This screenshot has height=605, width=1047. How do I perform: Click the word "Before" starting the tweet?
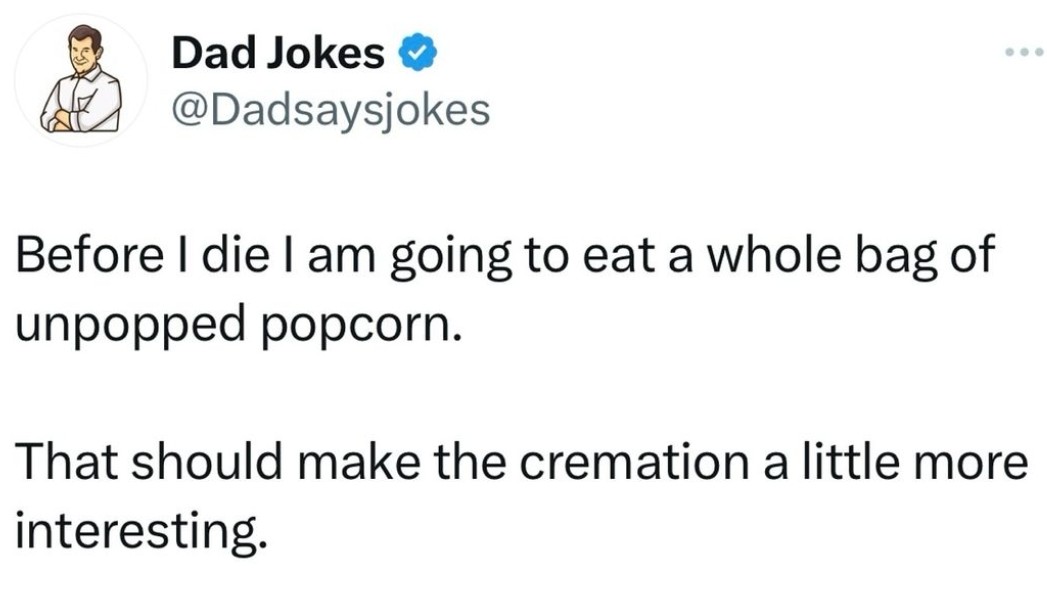[x=89, y=255]
